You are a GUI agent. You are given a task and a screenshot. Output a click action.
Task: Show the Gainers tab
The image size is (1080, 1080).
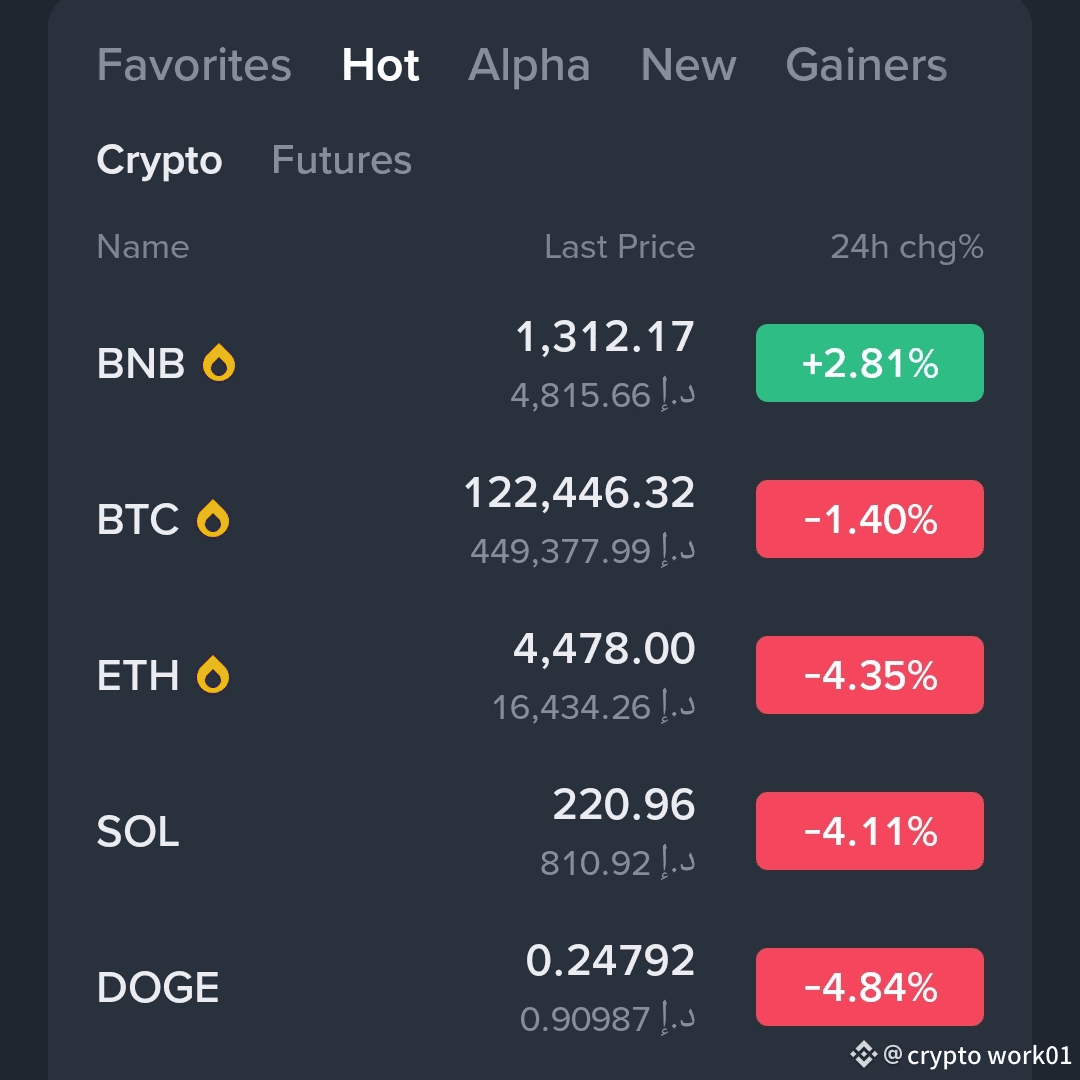(866, 66)
